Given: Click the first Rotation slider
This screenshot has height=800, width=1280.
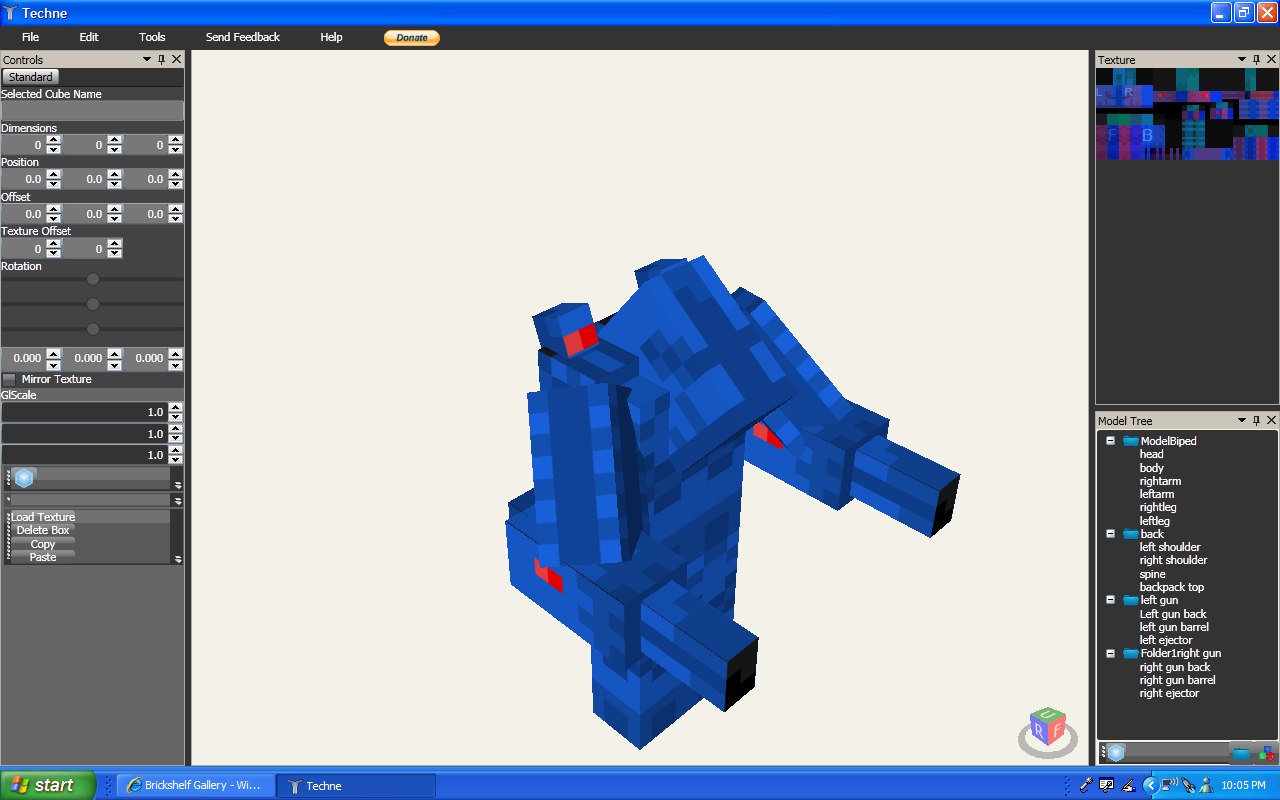Looking at the screenshot, I should pos(93,281).
